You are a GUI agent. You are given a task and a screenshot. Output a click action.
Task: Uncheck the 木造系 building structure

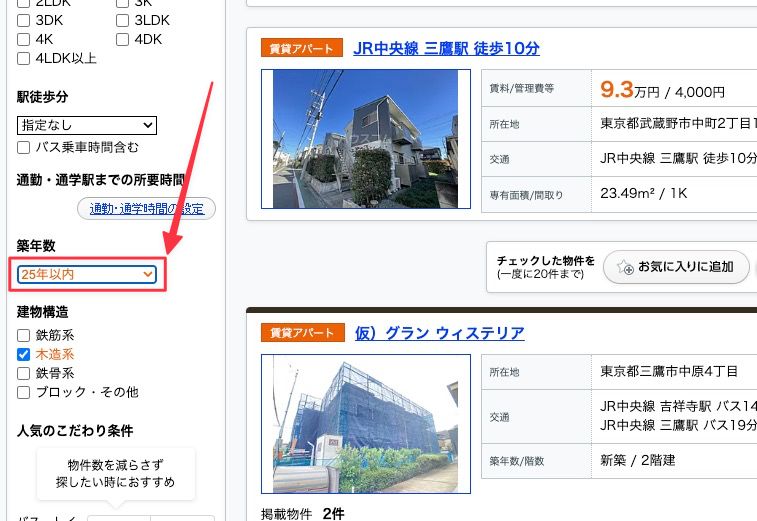point(24,354)
